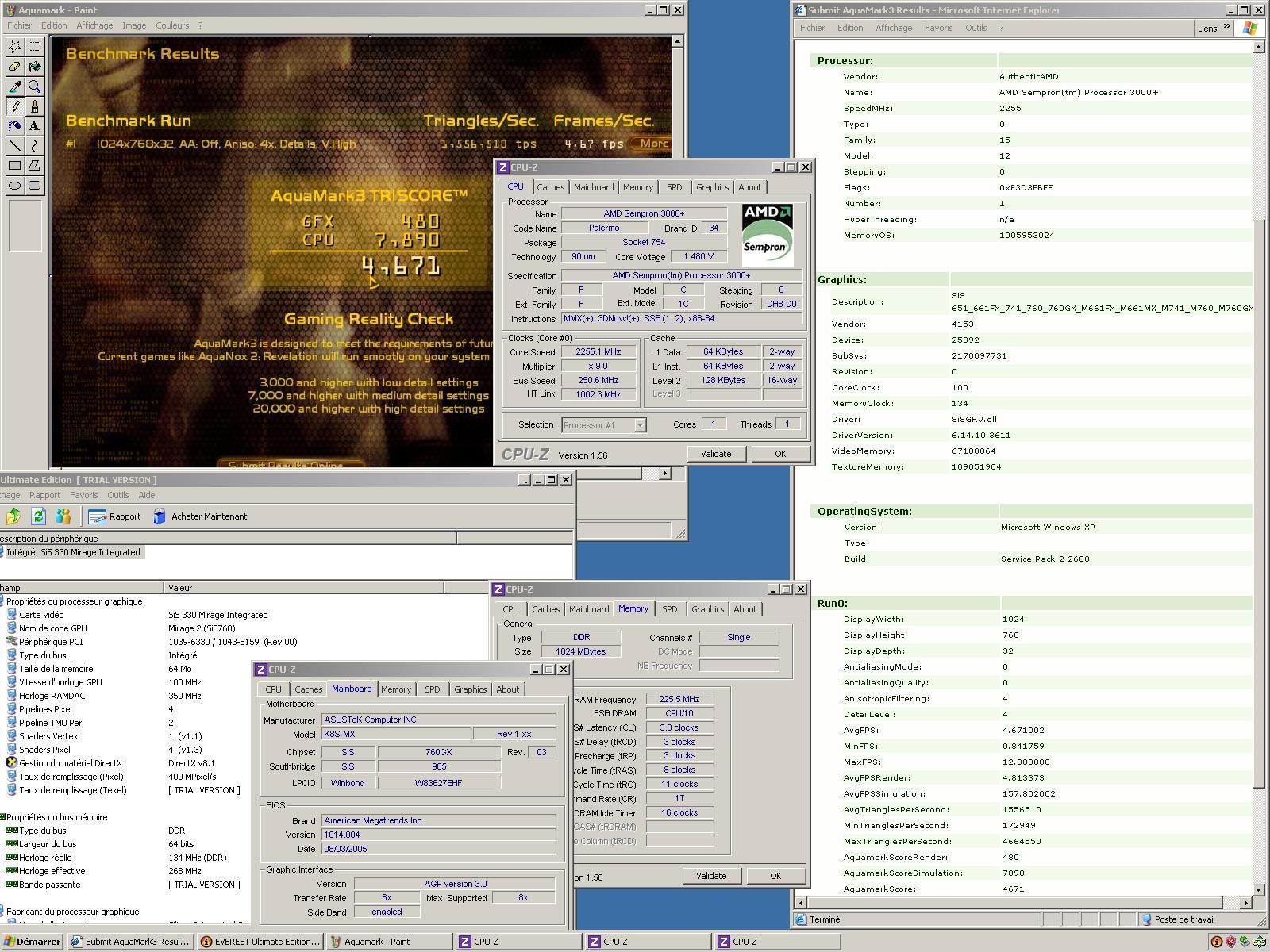Click OK in the CPU-Z Memory window
The height and width of the screenshot is (952, 1270).
[775, 876]
